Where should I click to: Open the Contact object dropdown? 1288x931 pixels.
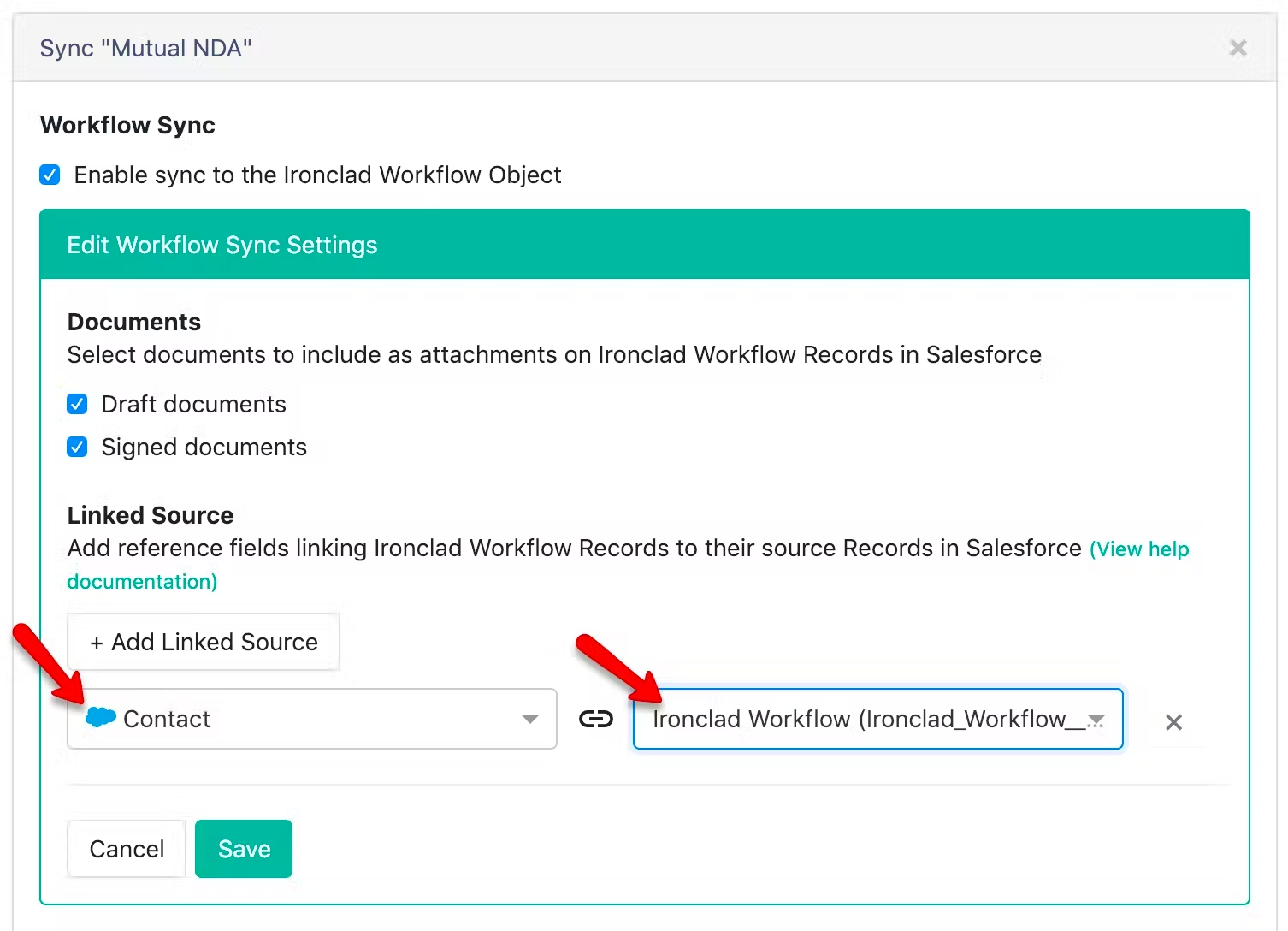[312, 719]
